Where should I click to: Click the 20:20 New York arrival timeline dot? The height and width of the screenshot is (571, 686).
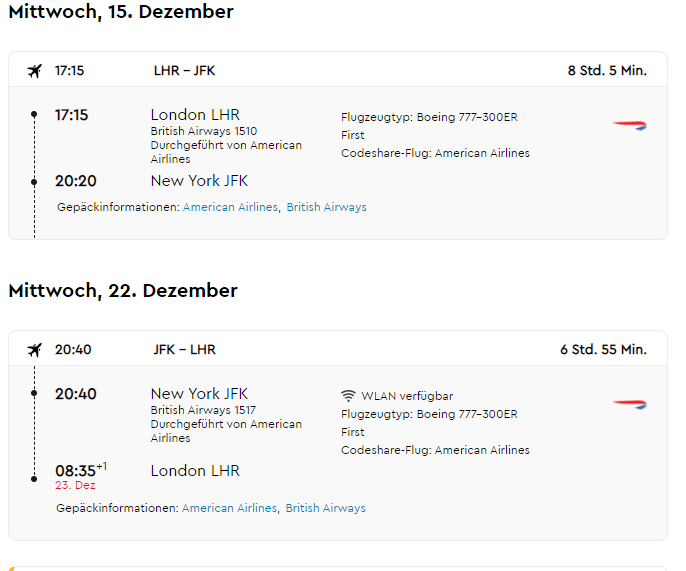[x=34, y=182]
